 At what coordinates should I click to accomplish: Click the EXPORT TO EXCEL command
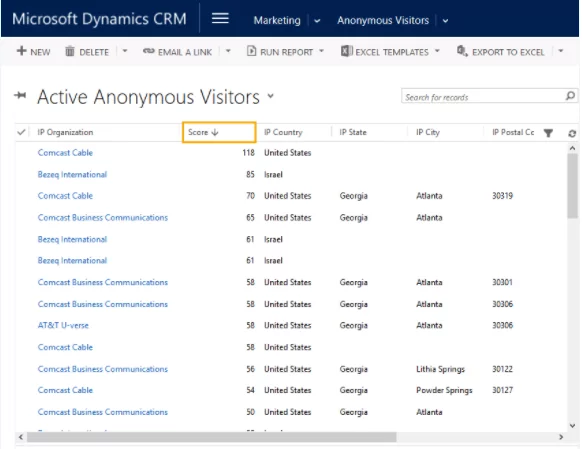click(x=501, y=52)
